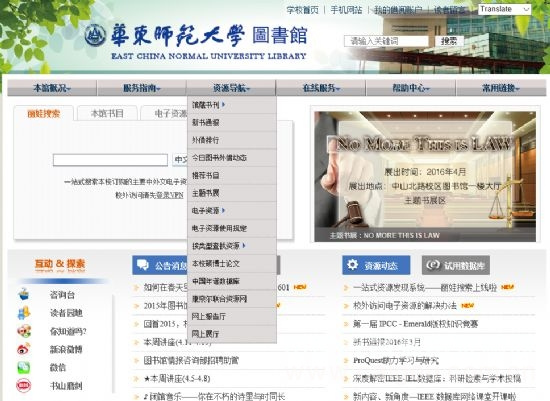Click the university emblem logo in header
Image resolution: width=550 pixels, height=401 pixels.
click(x=95, y=35)
